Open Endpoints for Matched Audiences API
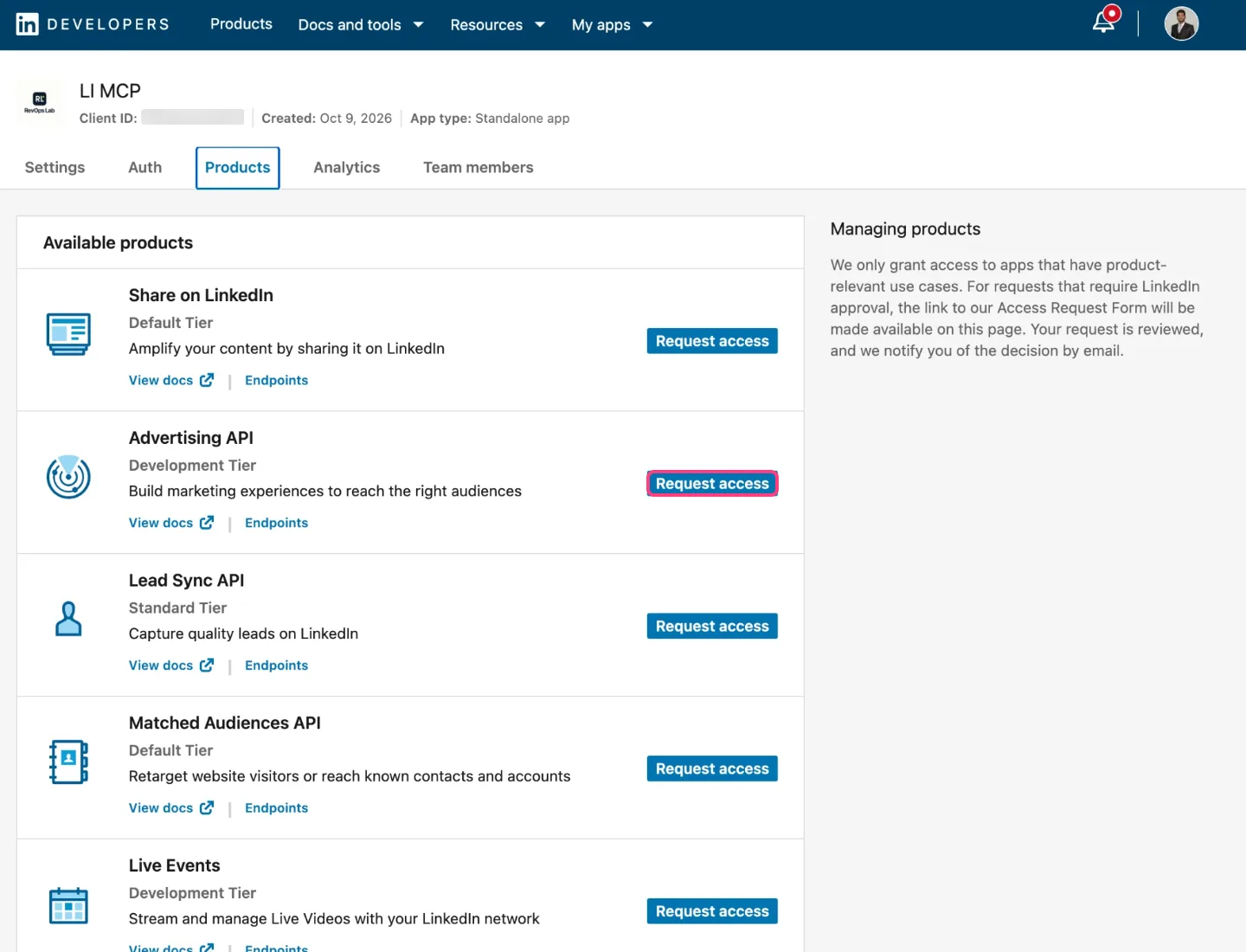 (277, 807)
